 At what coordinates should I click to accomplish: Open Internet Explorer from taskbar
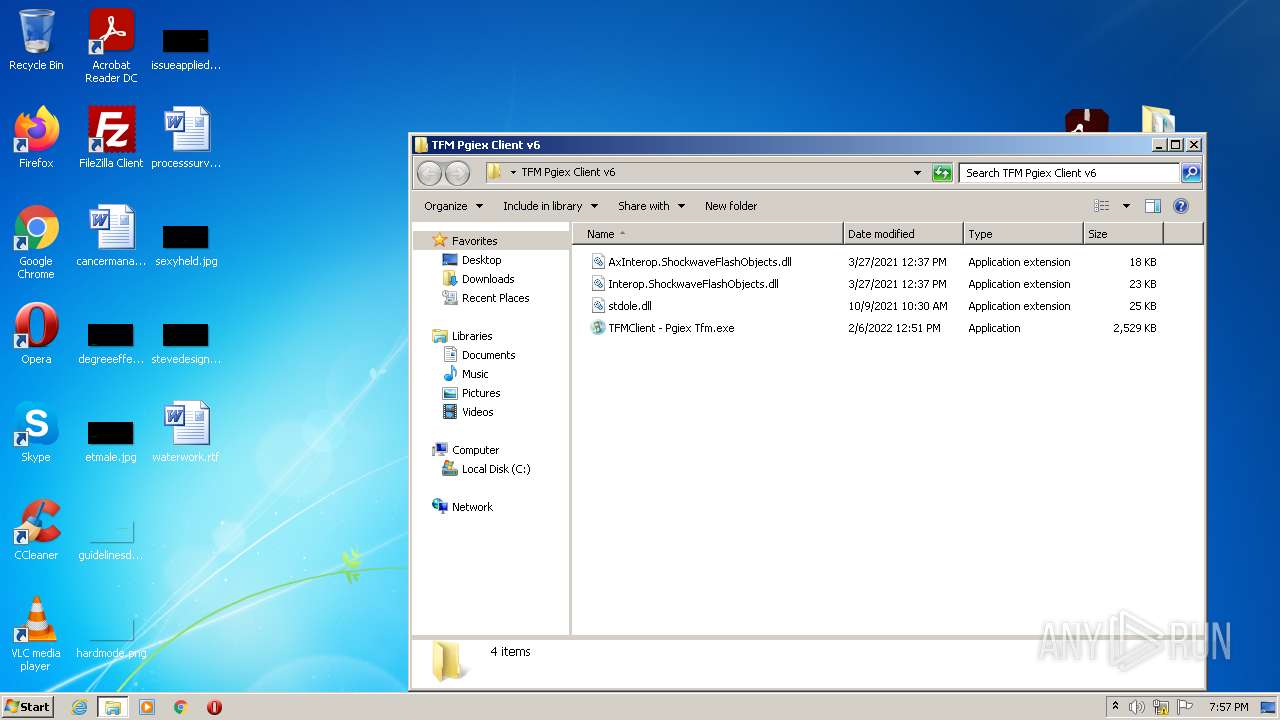point(79,707)
